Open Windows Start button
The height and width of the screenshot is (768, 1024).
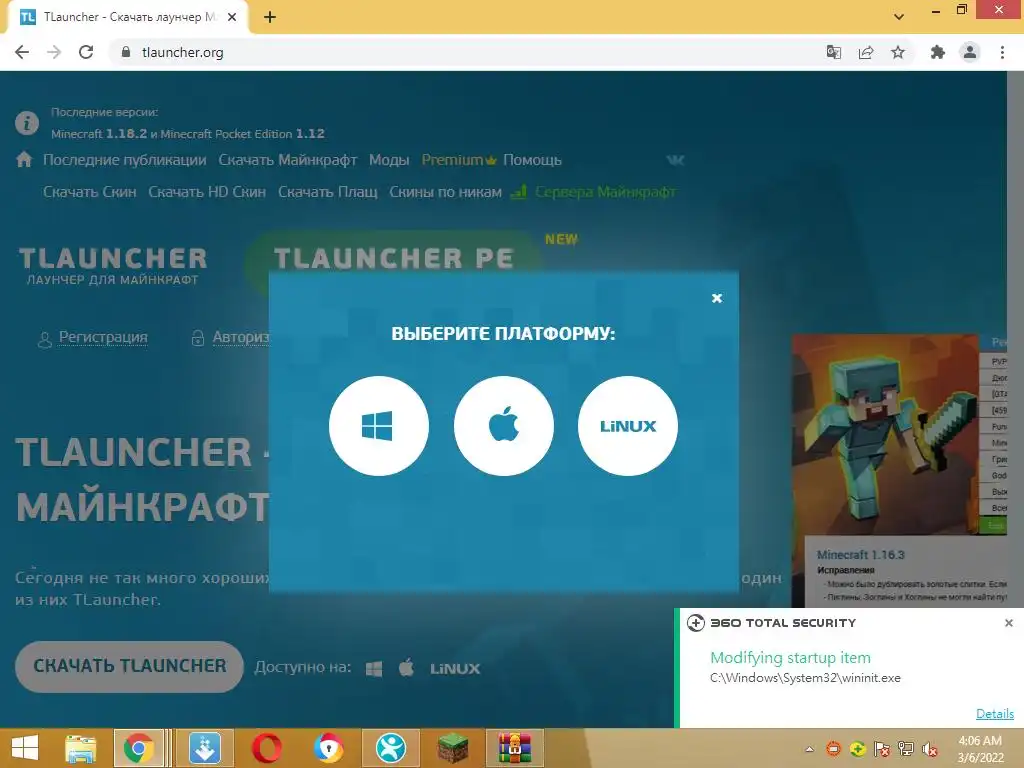25,748
